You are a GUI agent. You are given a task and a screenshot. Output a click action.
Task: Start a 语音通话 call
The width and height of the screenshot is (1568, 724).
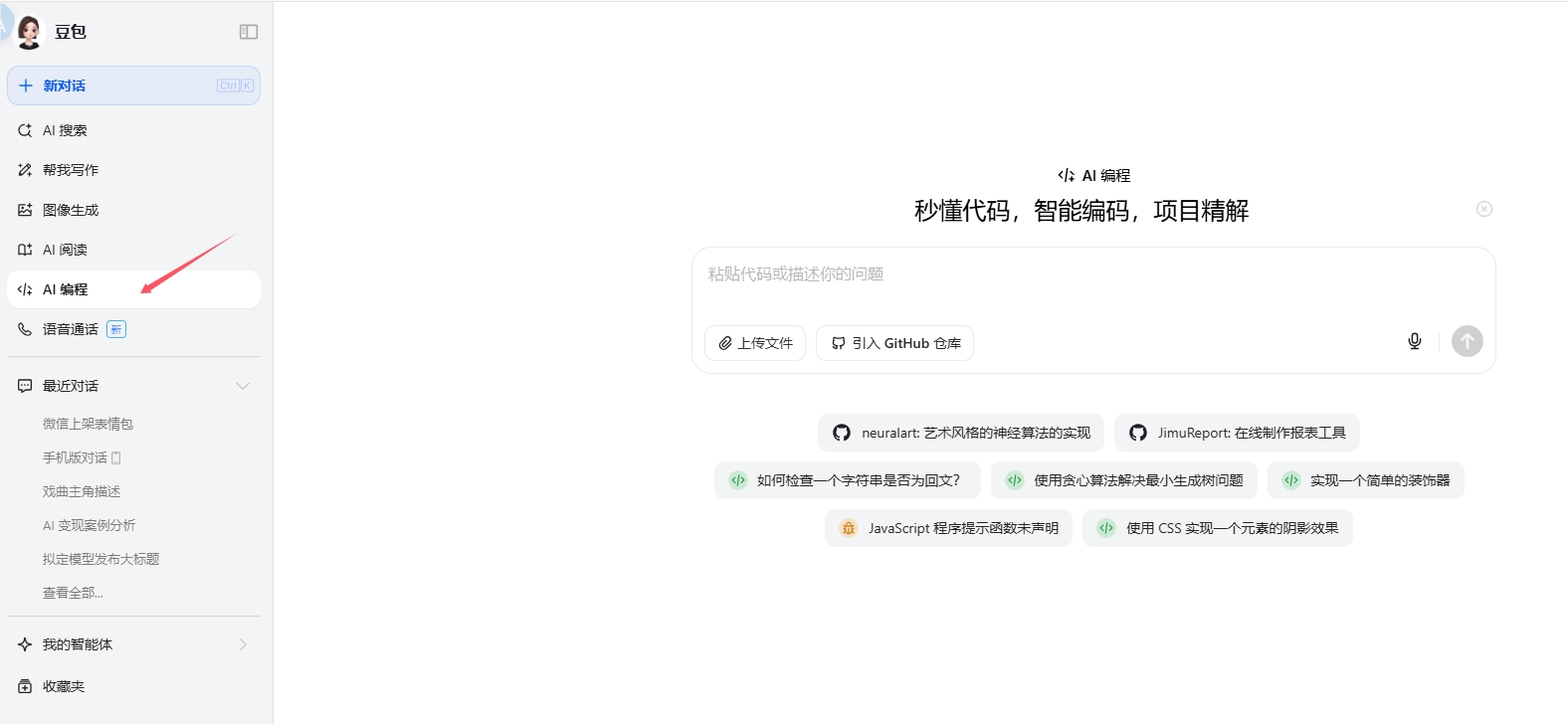(x=70, y=329)
